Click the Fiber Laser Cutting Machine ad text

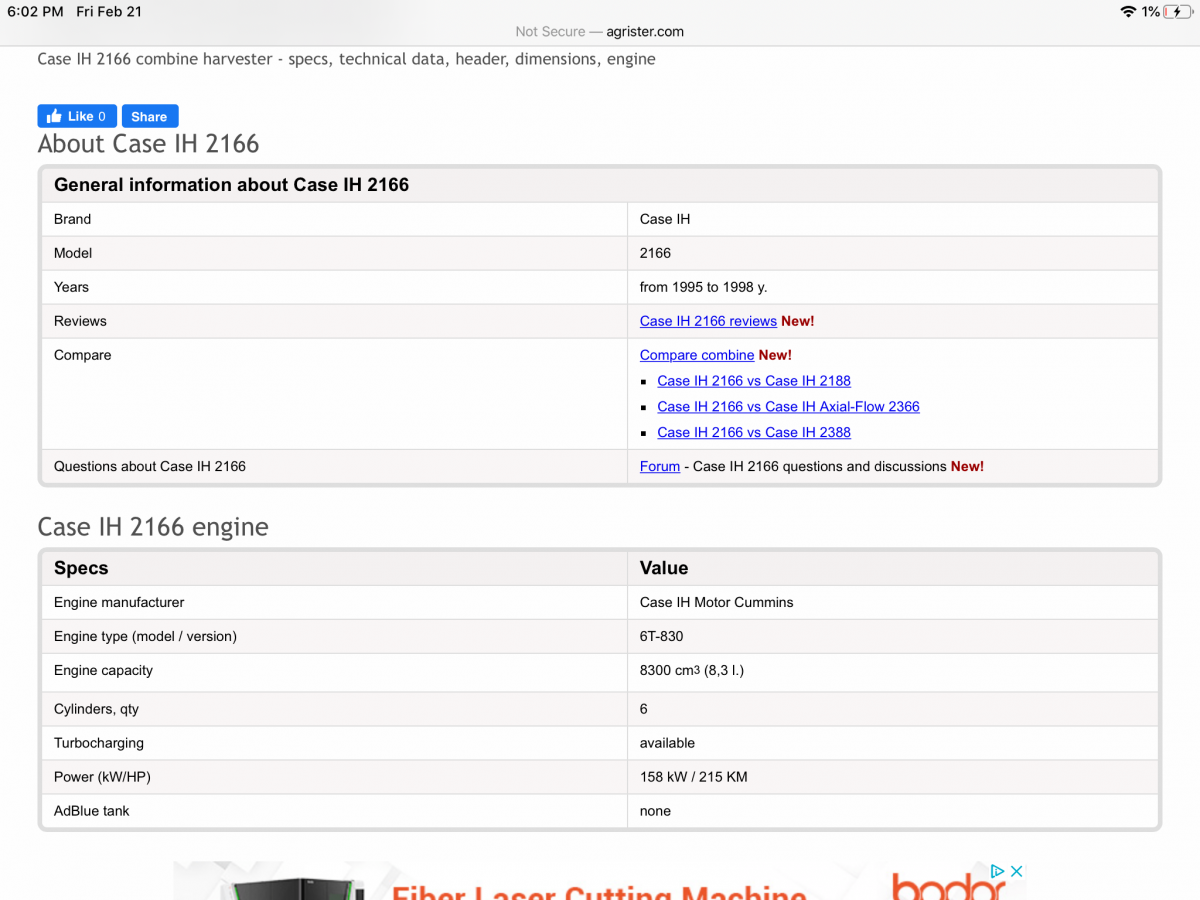[598, 888]
